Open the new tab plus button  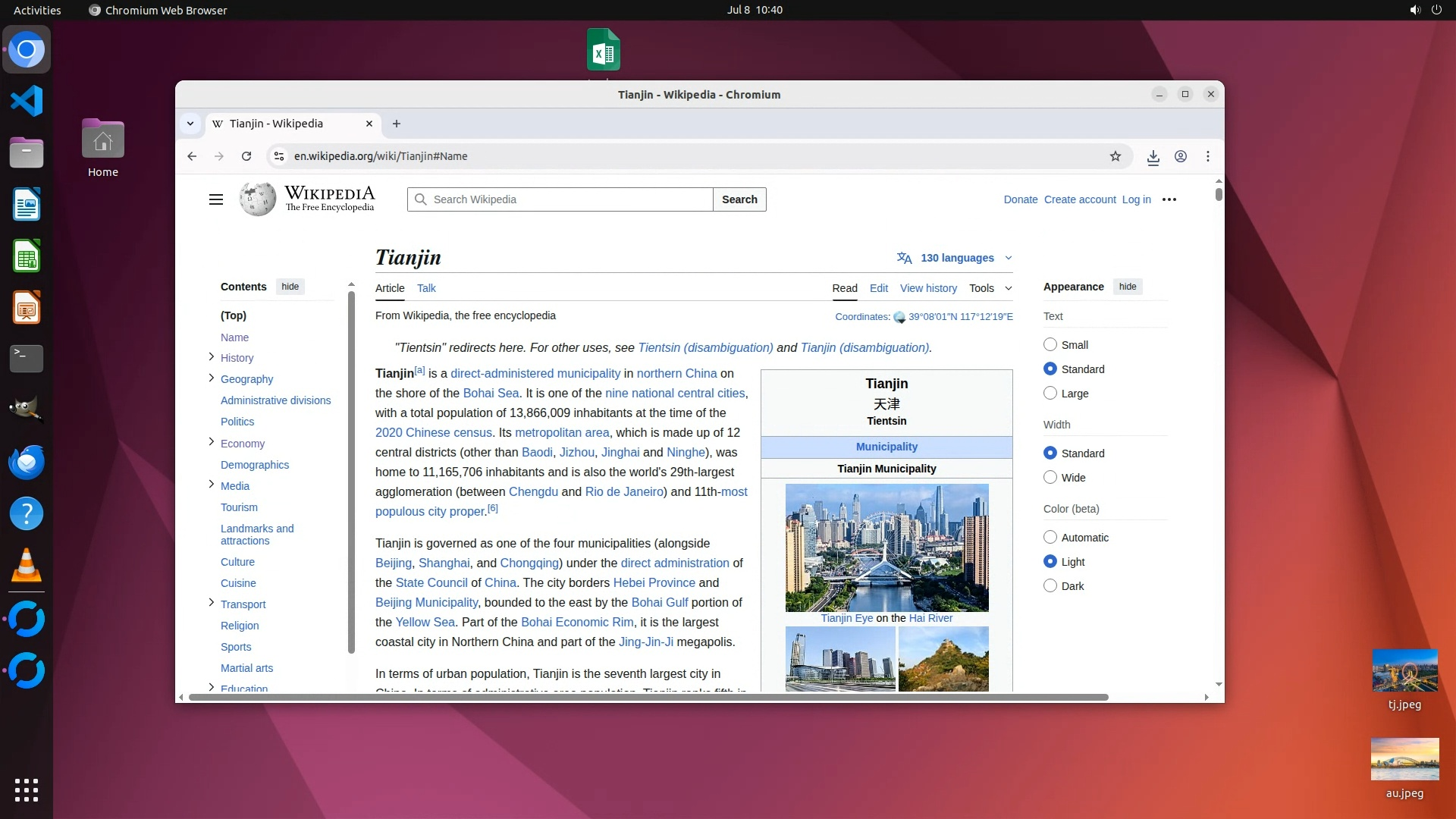point(396,124)
